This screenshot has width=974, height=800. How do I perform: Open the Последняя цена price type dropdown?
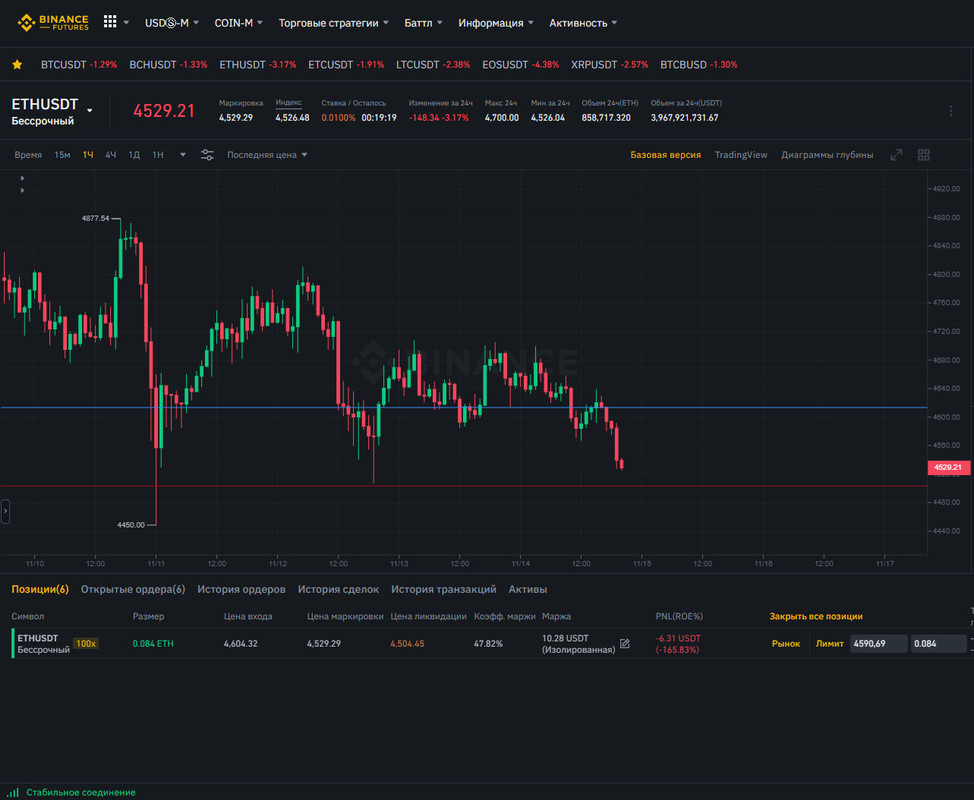click(267, 155)
